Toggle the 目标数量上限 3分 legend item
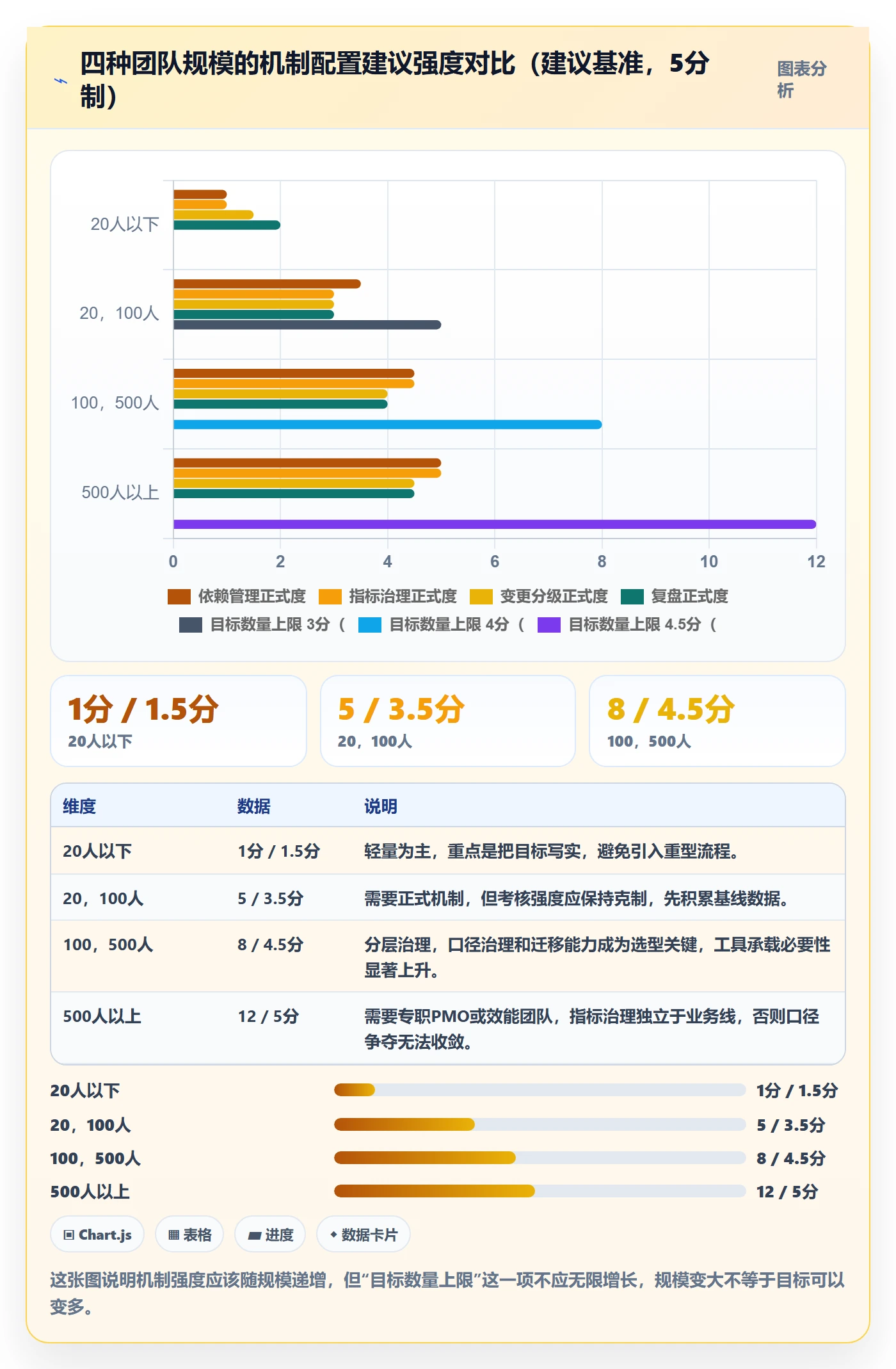The height and width of the screenshot is (1369, 896). pos(262,624)
